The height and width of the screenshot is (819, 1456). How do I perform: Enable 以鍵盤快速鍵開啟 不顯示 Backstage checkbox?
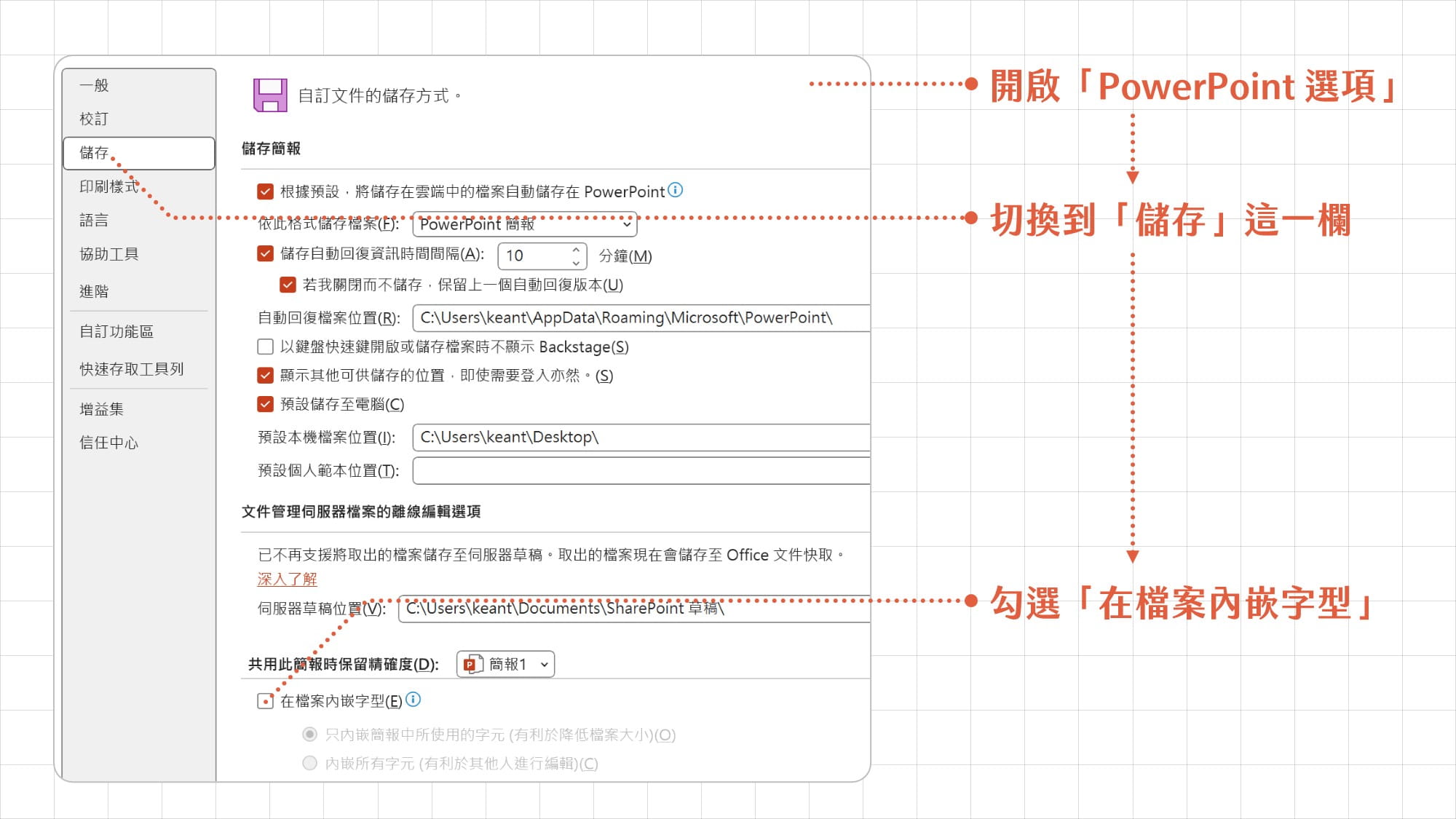click(266, 347)
